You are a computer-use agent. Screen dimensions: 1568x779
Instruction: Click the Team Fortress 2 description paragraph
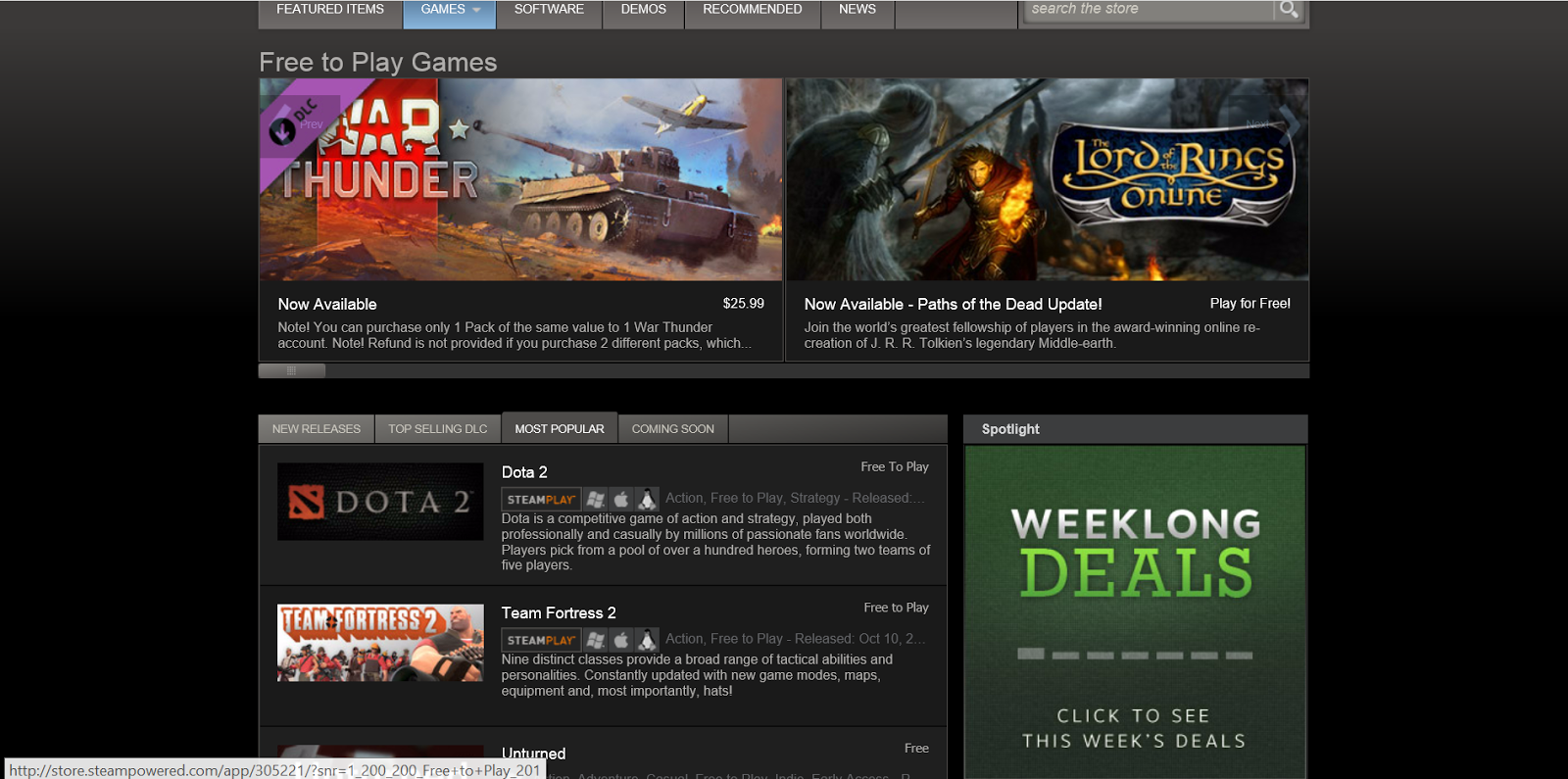tap(697, 675)
